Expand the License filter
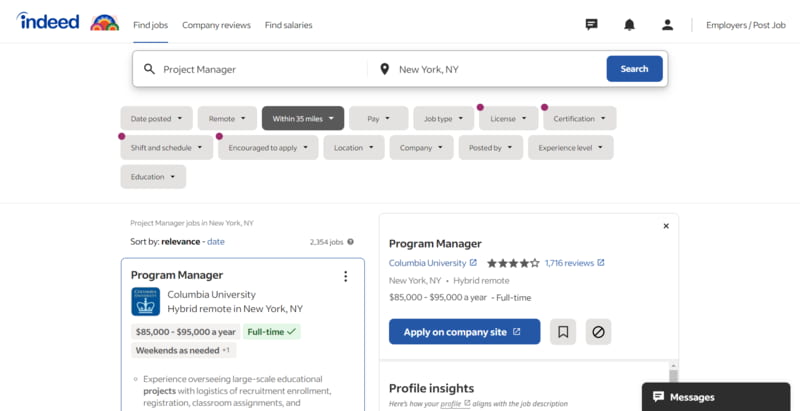 click(509, 118)
